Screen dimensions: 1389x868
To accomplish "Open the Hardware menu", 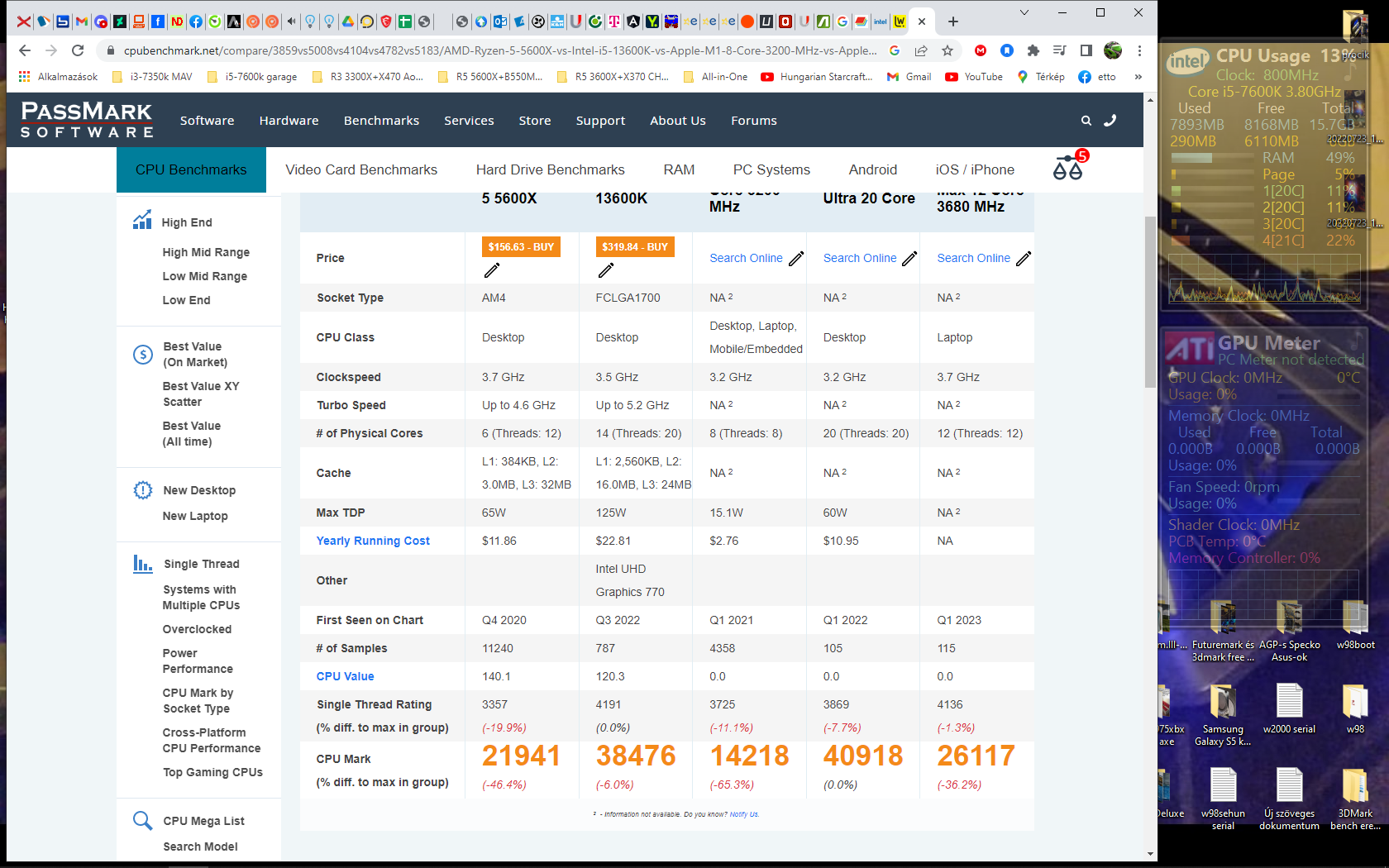I will click(x=289, y=121).
